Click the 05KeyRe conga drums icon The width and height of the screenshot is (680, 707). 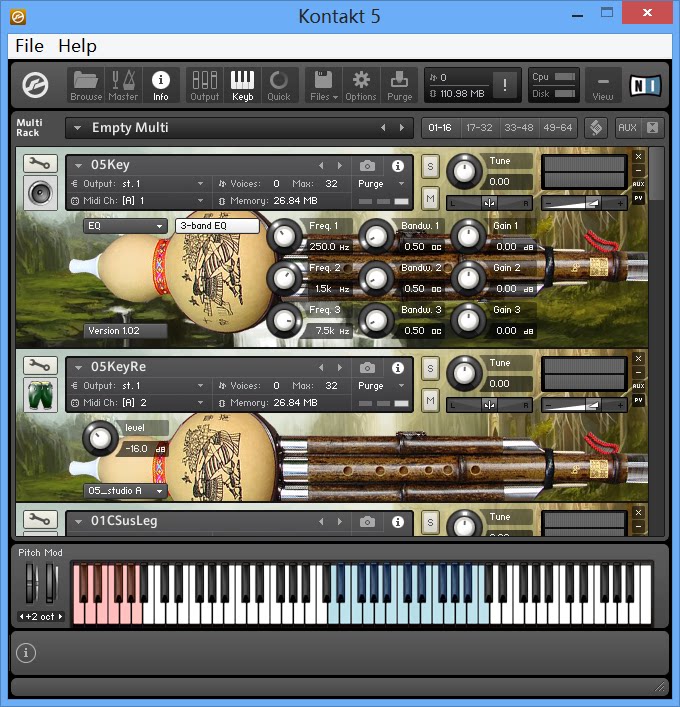tap(40, 395)
